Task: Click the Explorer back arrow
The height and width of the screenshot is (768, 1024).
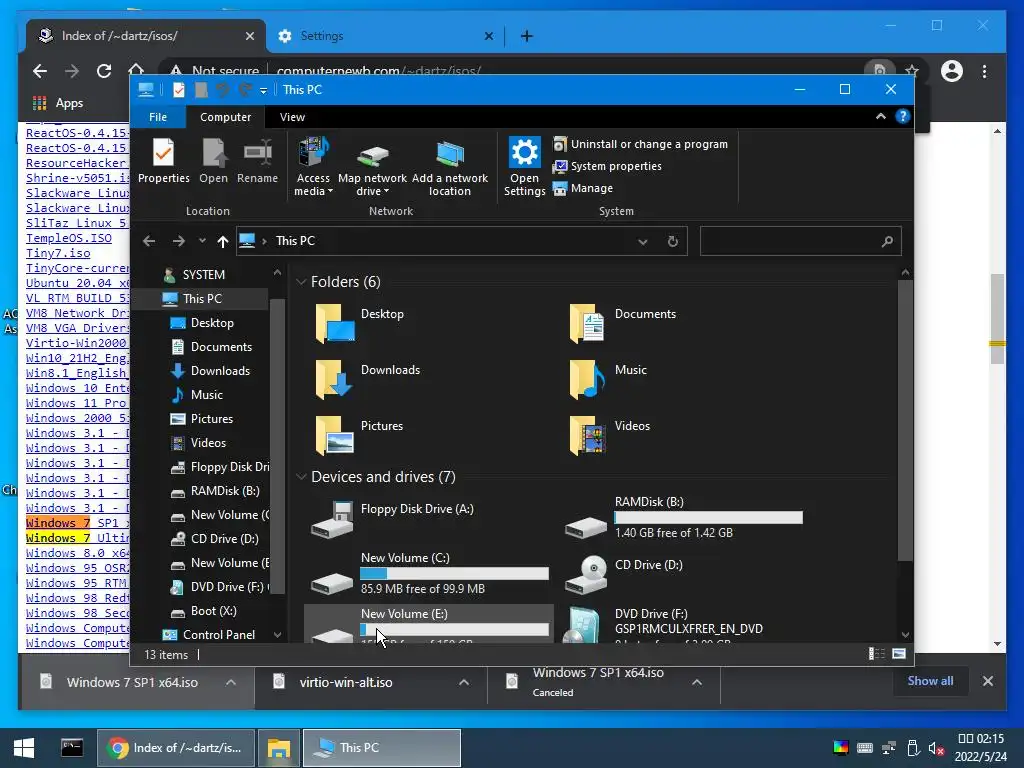Action: 149,242
